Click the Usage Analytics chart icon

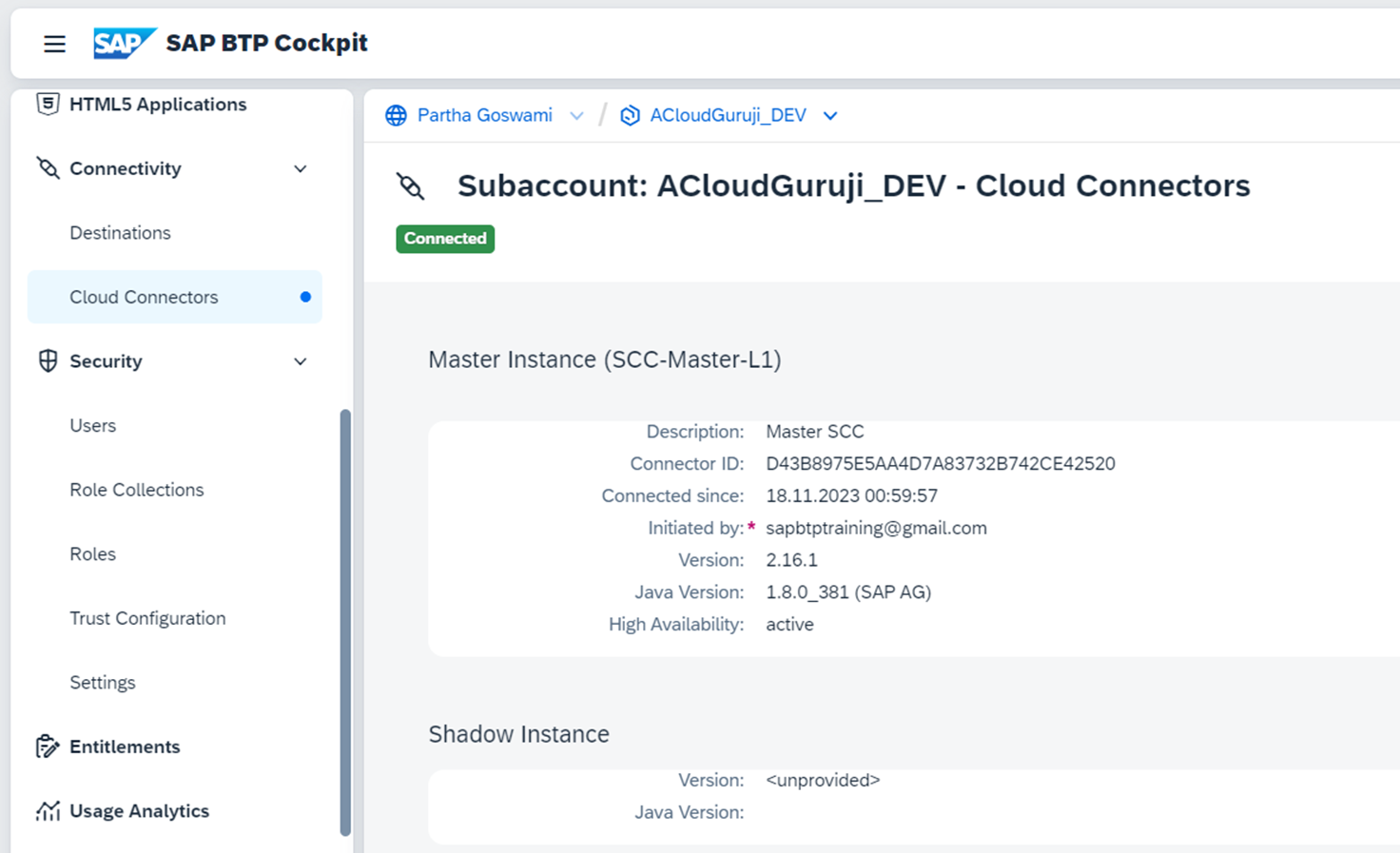point(48,811)
